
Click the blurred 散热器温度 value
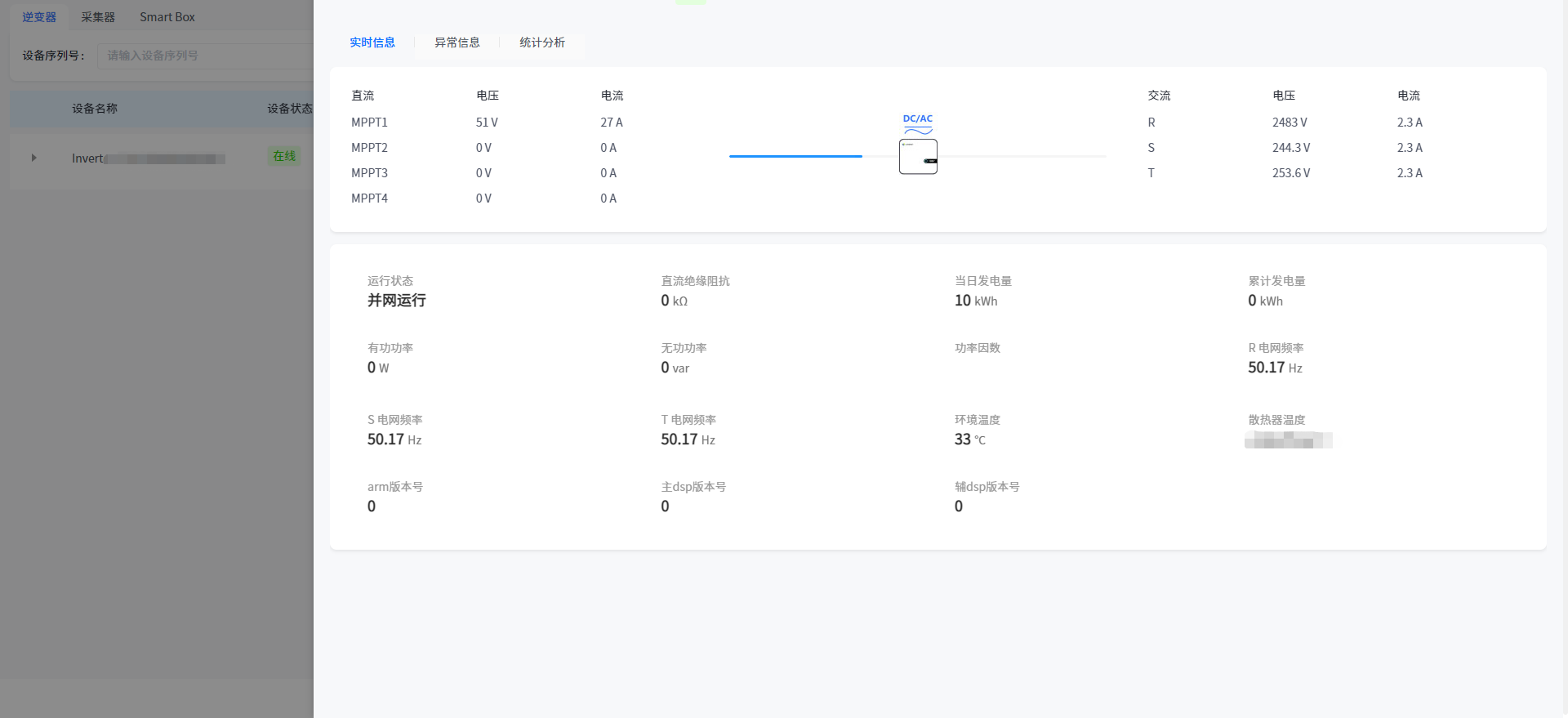1288,440
